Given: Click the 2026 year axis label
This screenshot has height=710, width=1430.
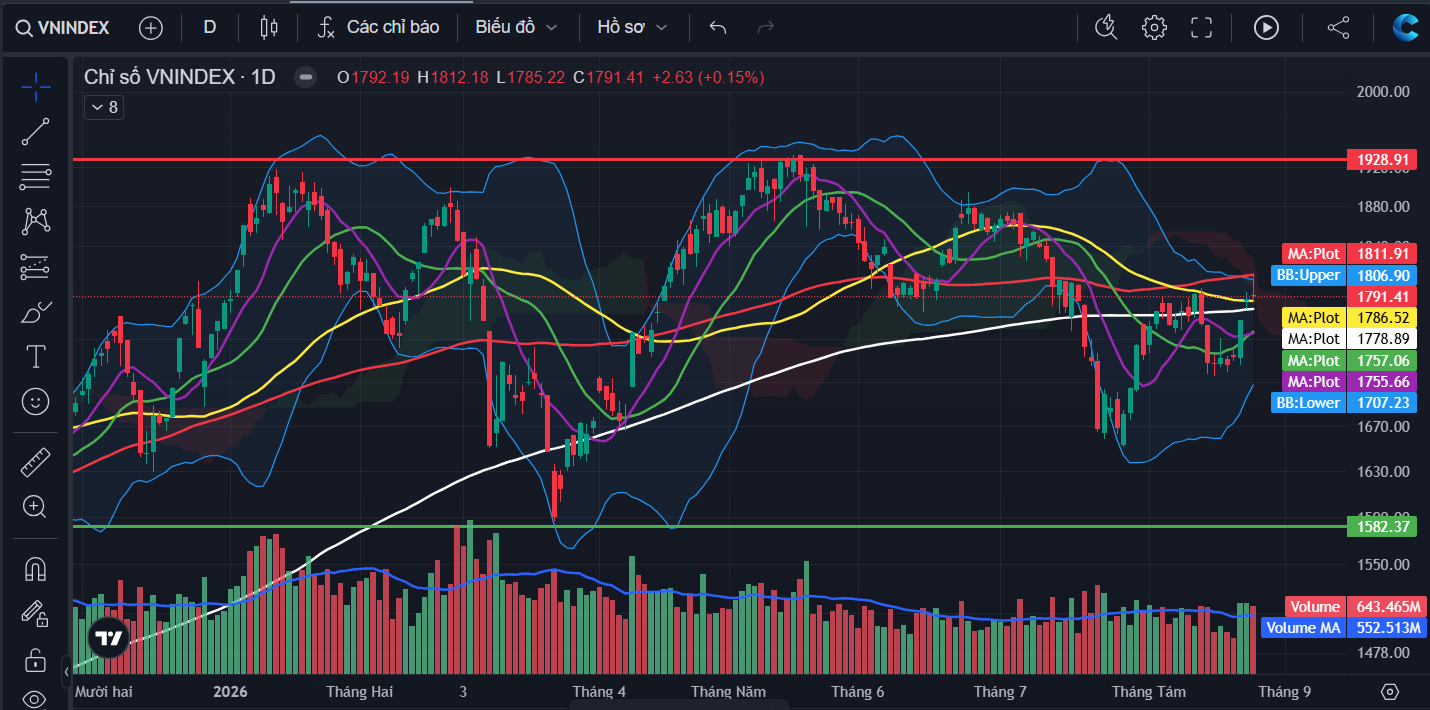Looking at the screenshot, I should (x=230, y=692).
